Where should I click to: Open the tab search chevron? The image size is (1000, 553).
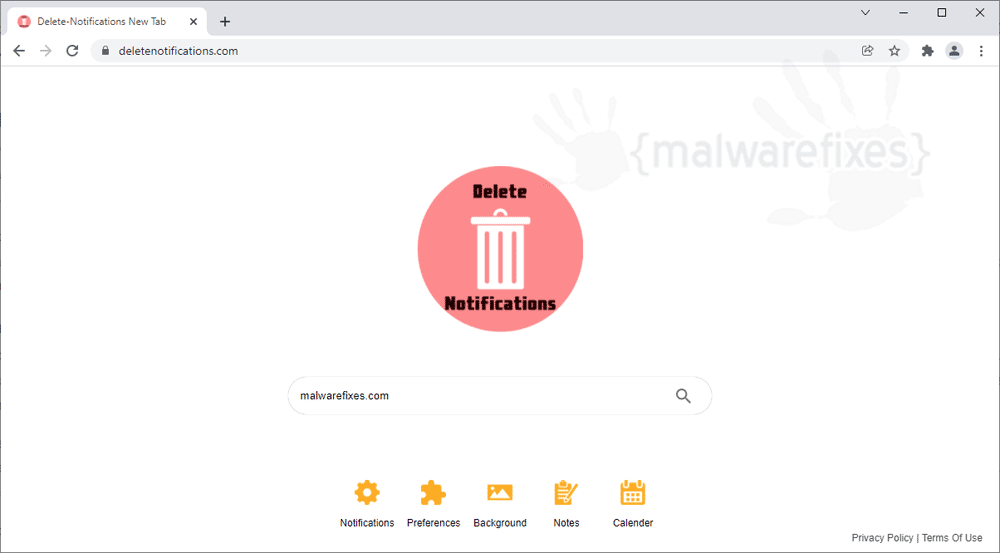(x=865, y=13)
